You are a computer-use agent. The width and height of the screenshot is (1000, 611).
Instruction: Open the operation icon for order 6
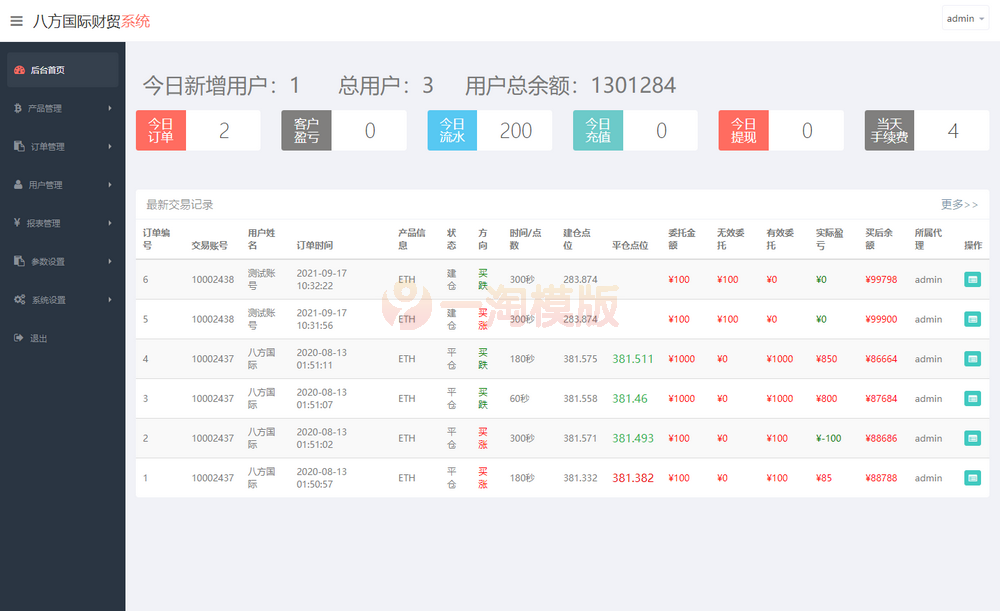pyautogui.click(x=972, y=279)
